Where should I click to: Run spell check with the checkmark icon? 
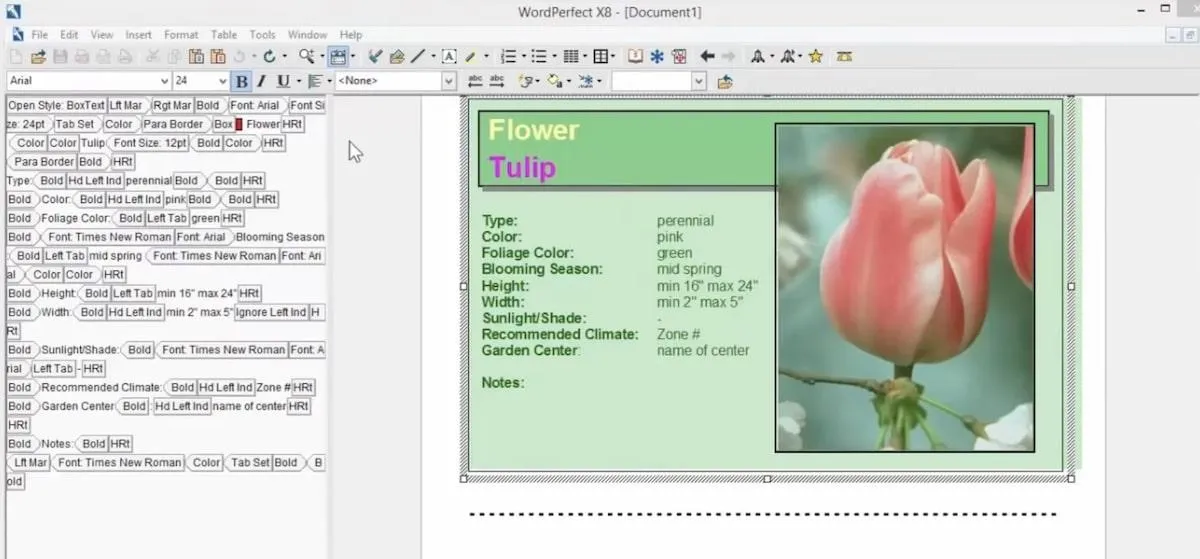(x=375, y=57)
